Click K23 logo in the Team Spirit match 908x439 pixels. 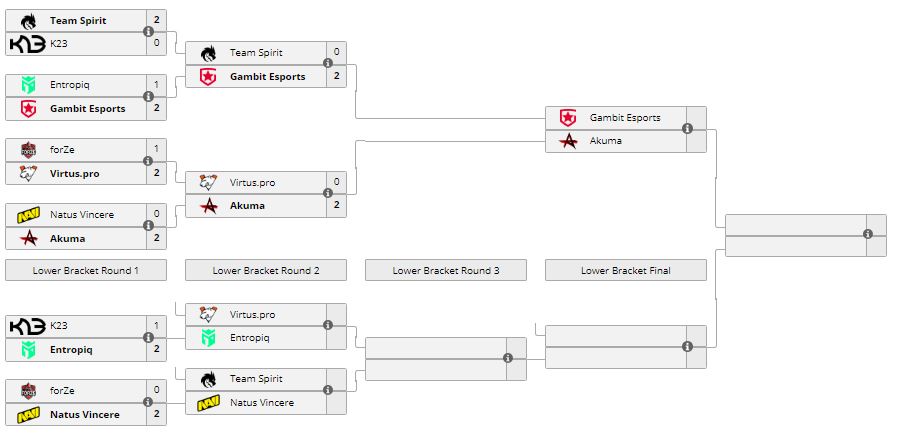(26, 44)
